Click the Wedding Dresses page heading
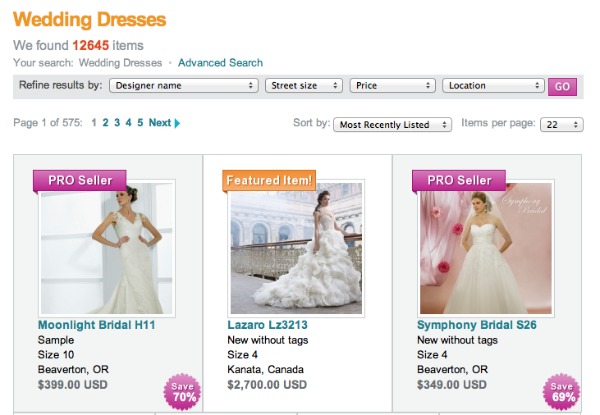Screen dimensions: 600x415 (90, 20)
